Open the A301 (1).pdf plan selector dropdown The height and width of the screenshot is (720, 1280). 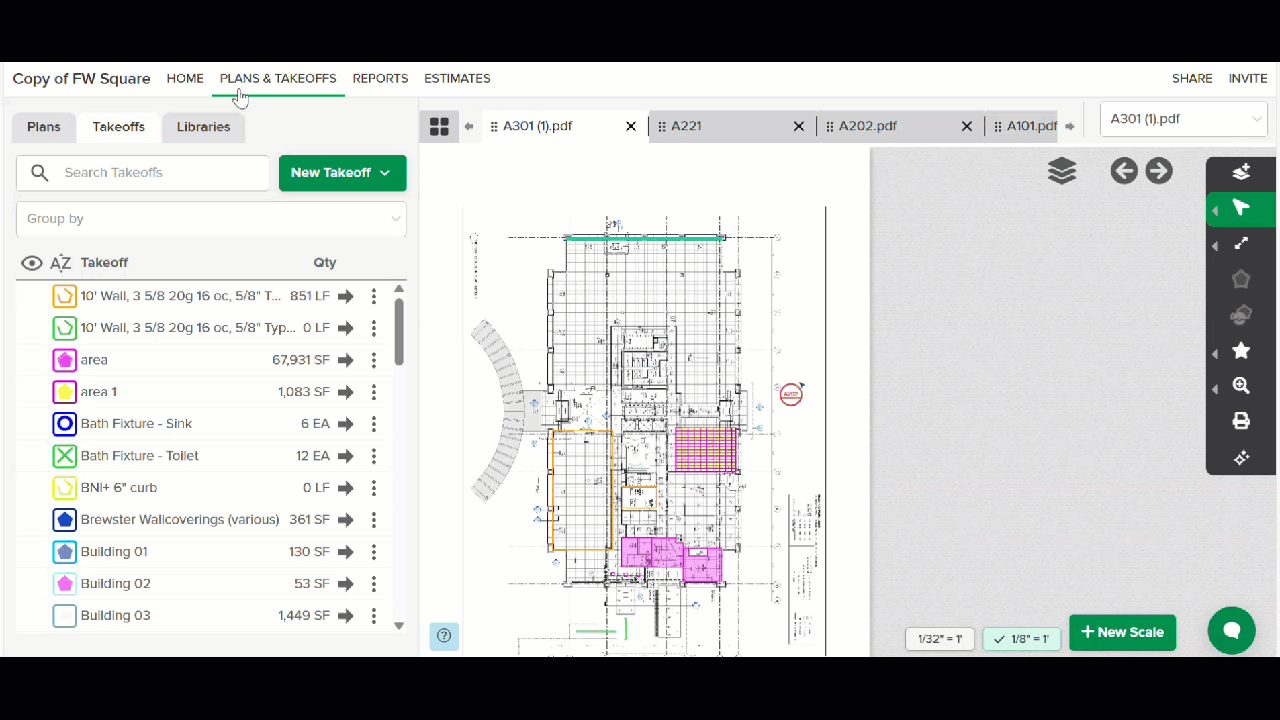pos(1184,119)
